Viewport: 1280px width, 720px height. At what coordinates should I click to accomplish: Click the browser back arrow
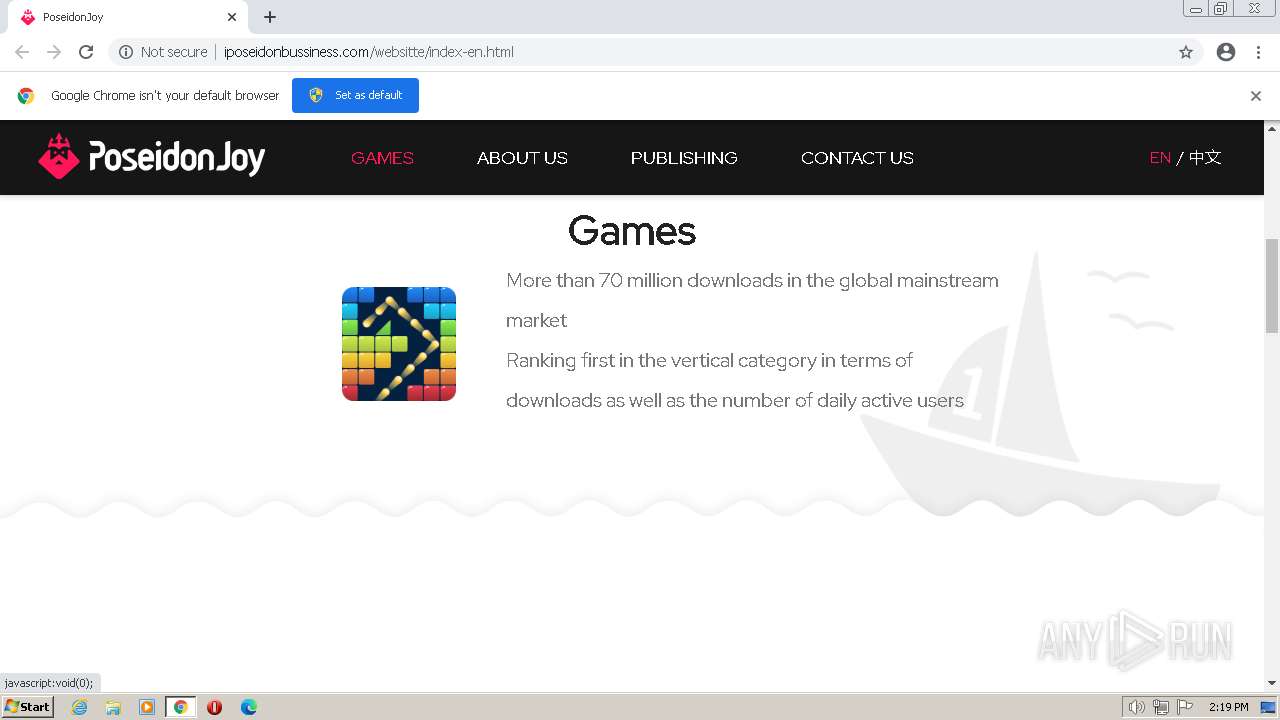(22, 52)
